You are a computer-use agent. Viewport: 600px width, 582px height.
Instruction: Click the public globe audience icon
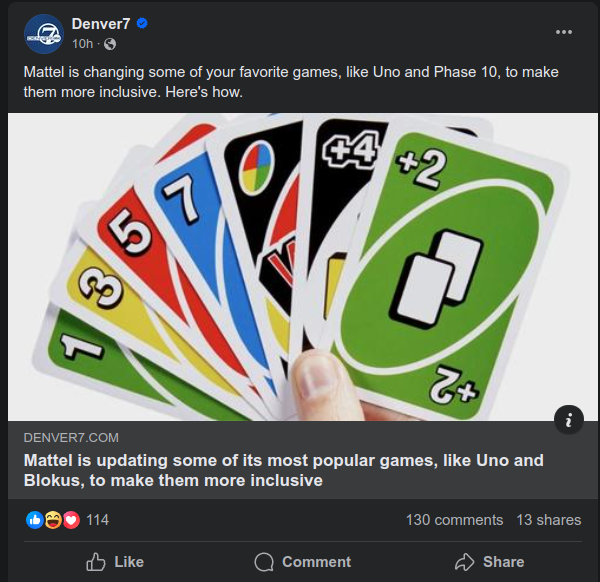tap(110, 44)
